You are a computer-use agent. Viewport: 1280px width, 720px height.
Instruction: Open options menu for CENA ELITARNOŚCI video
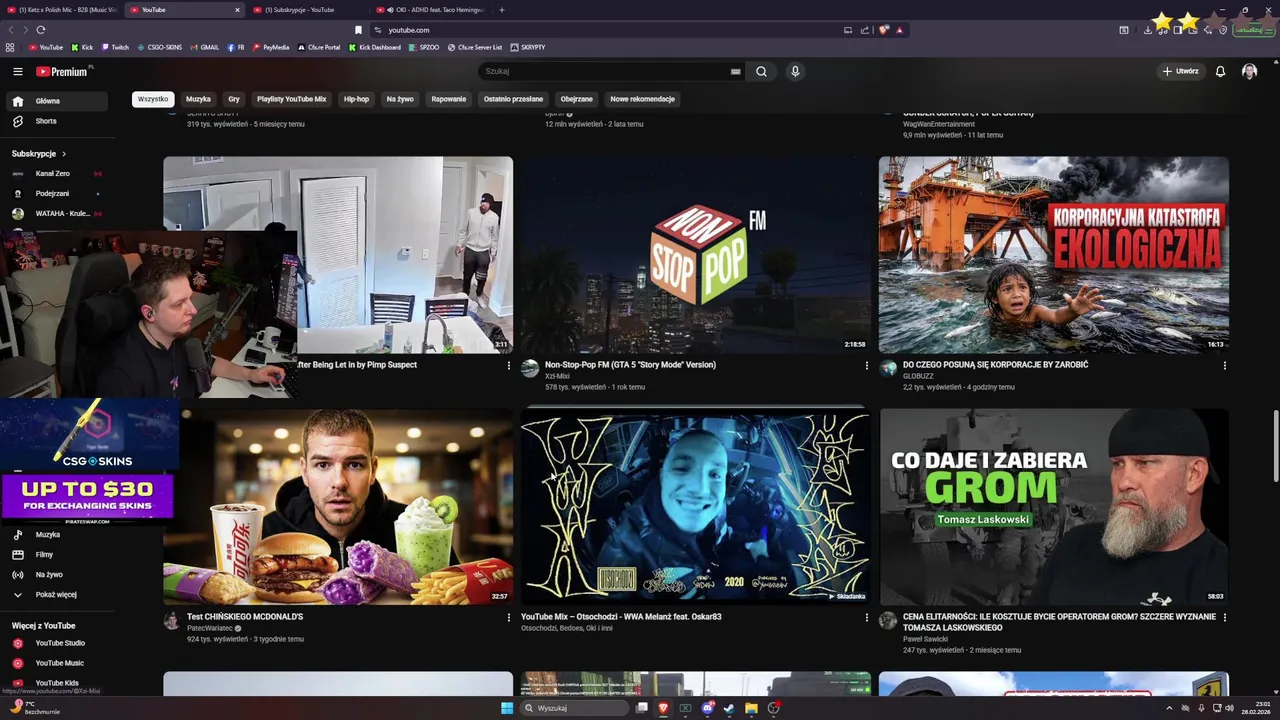pos(1224,618)
